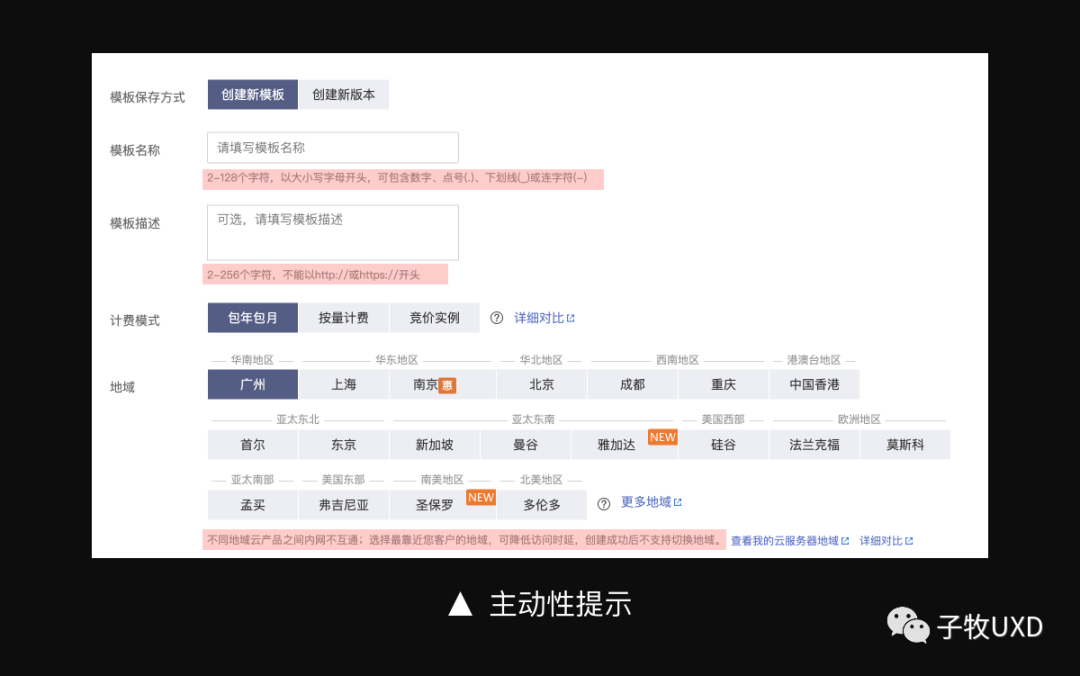
Task: Open the 查看我的云服务器地域 link
Action: [x=789, y=541]
